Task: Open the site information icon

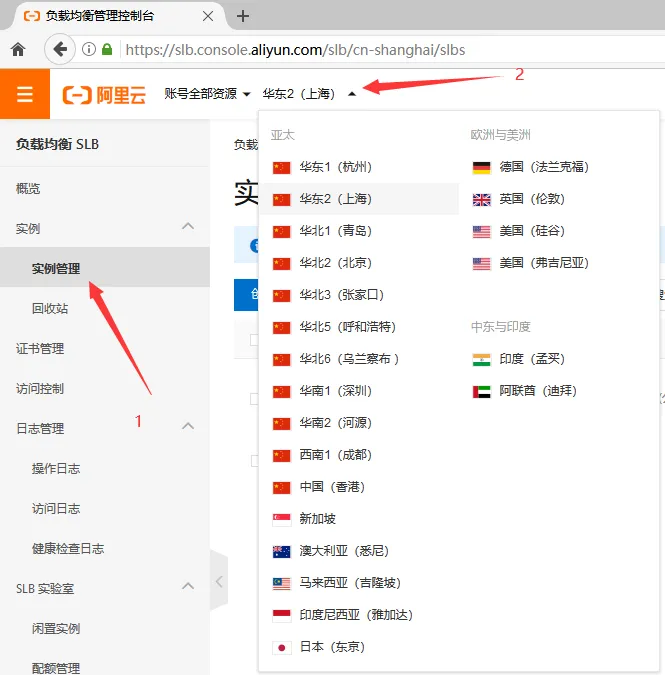Action: 89,50
